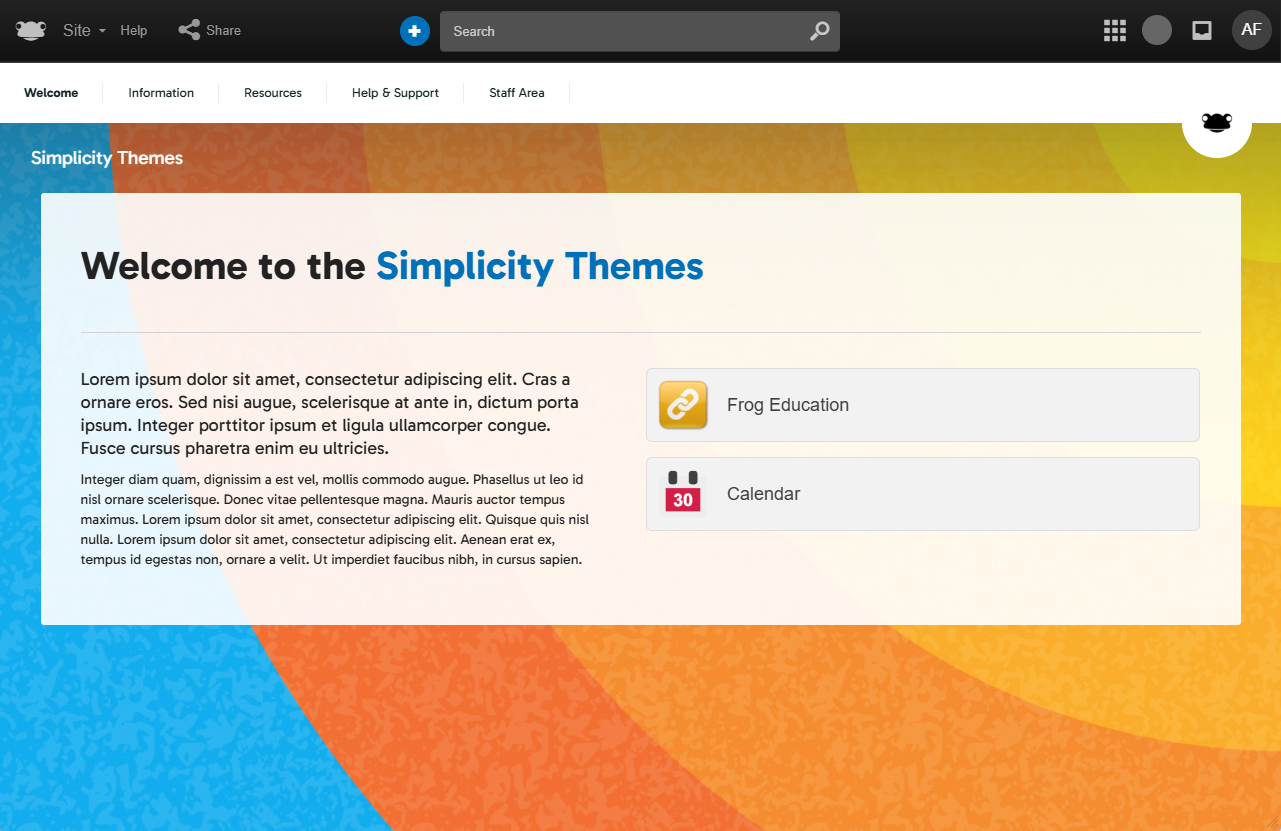1281x831 pixels.
Task: Select the Welcome page tab
Action: coord(51,93)
